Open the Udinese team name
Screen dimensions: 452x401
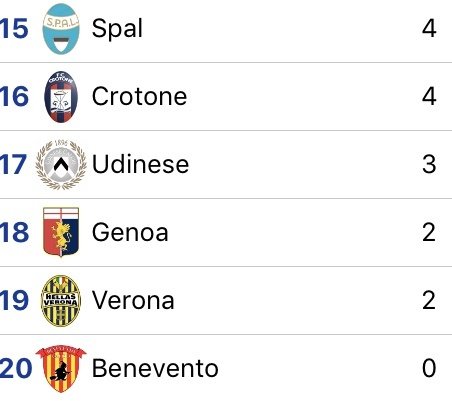pos(141,164)
